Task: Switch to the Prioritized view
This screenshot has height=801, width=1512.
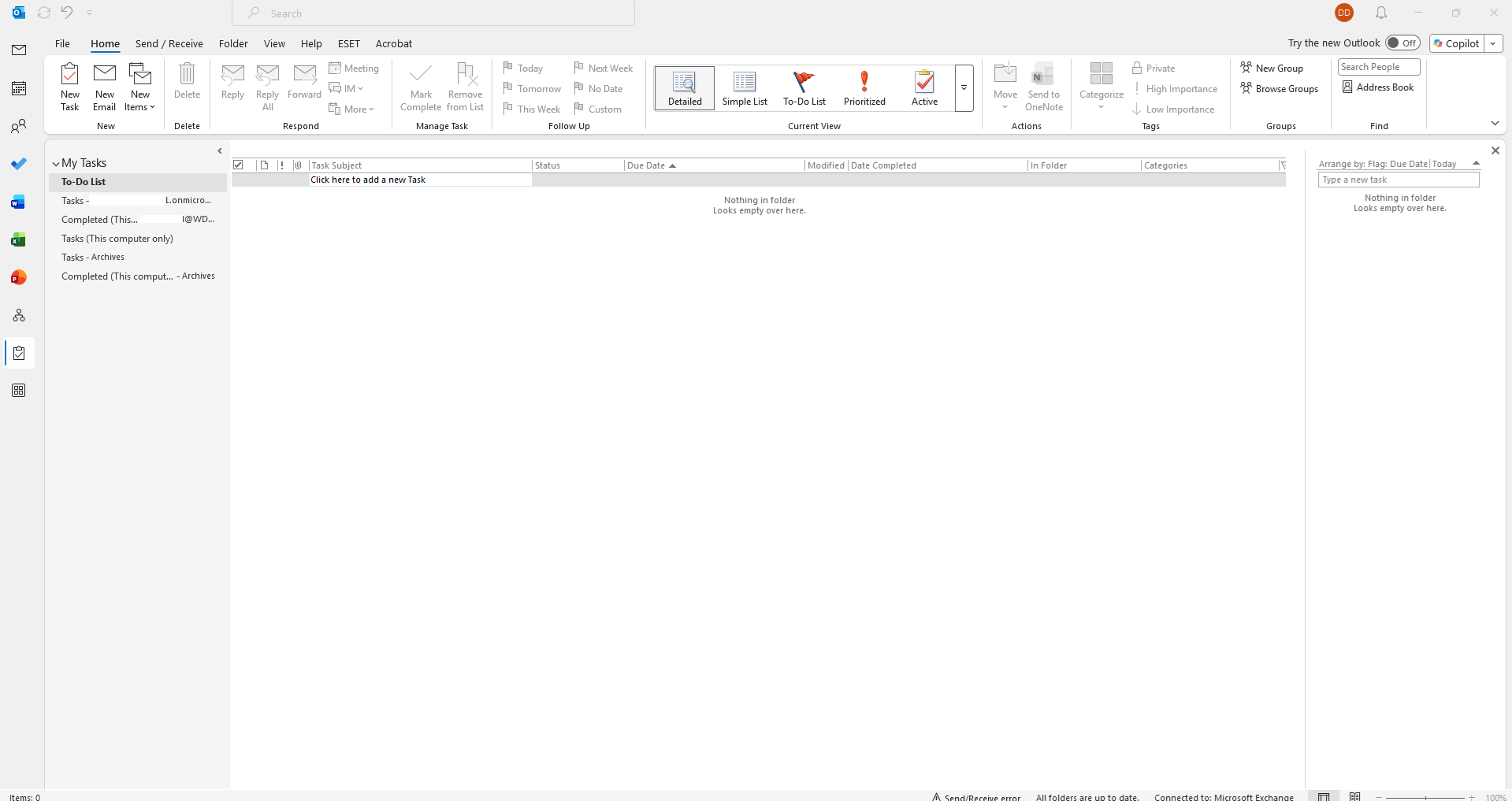Action: coord(864,87)
